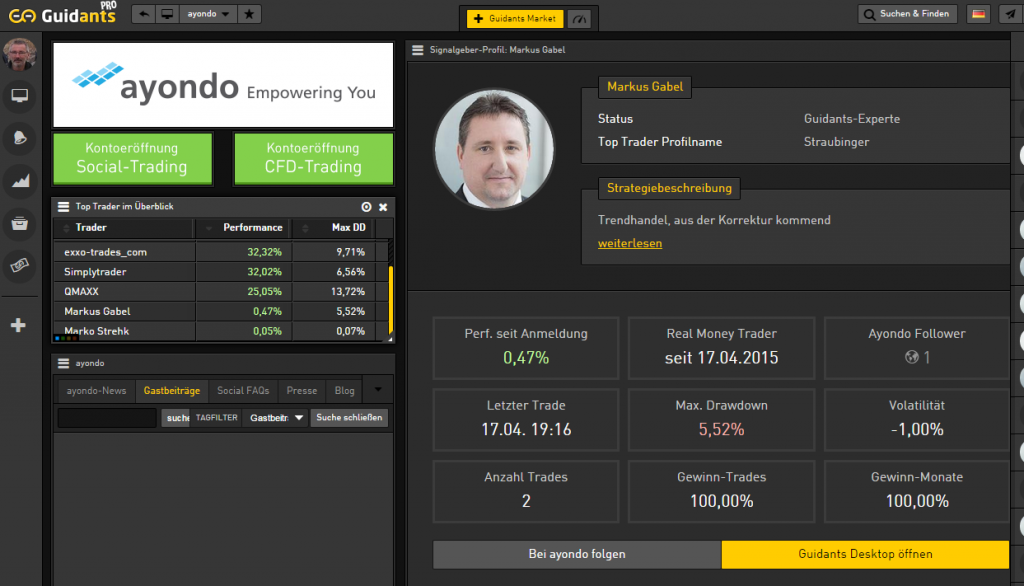Click the archive box icon in sidebar

click(x=18, y=222)
